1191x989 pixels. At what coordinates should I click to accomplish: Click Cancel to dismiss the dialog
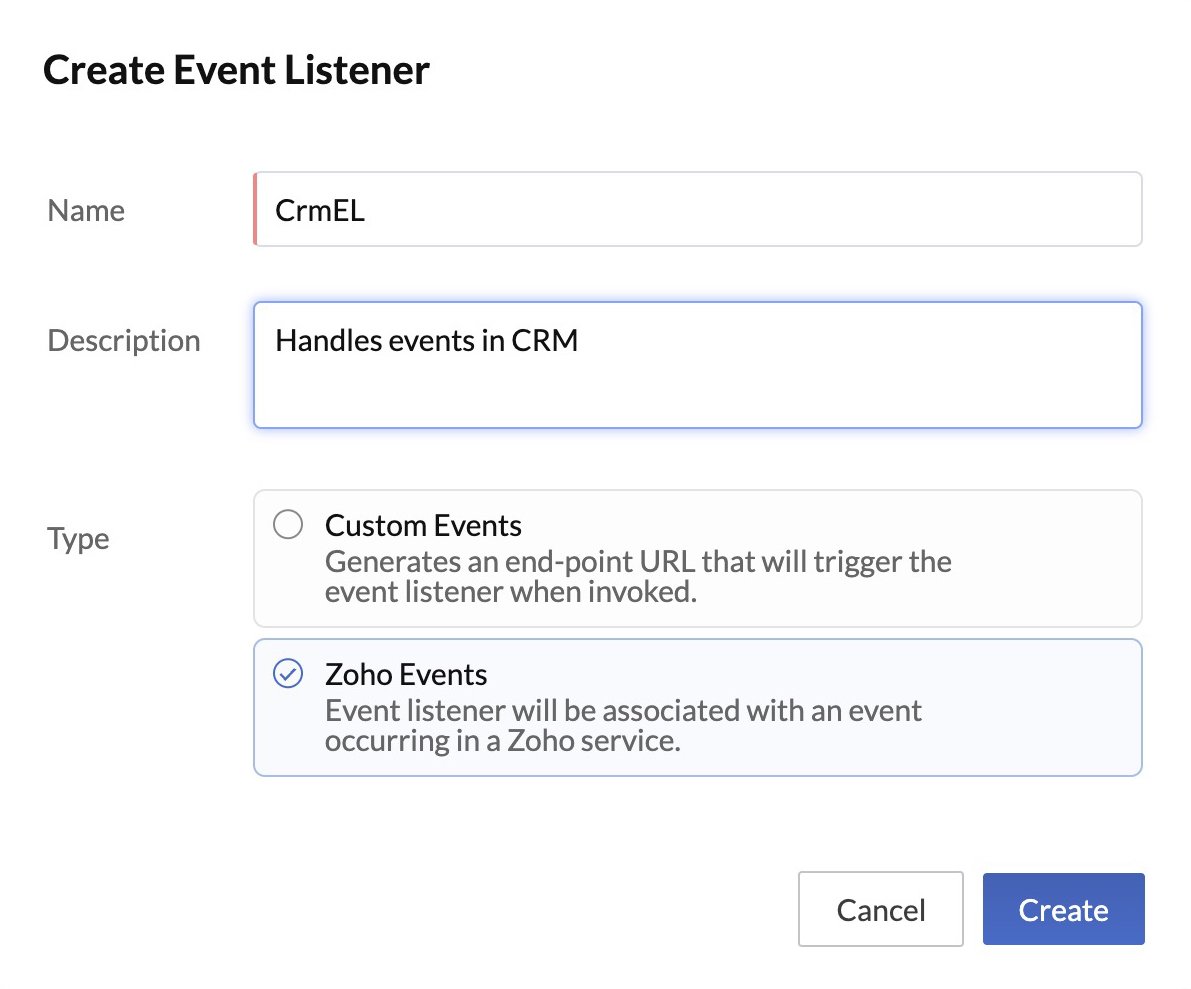pyautogui.click(x=880, y=909)
